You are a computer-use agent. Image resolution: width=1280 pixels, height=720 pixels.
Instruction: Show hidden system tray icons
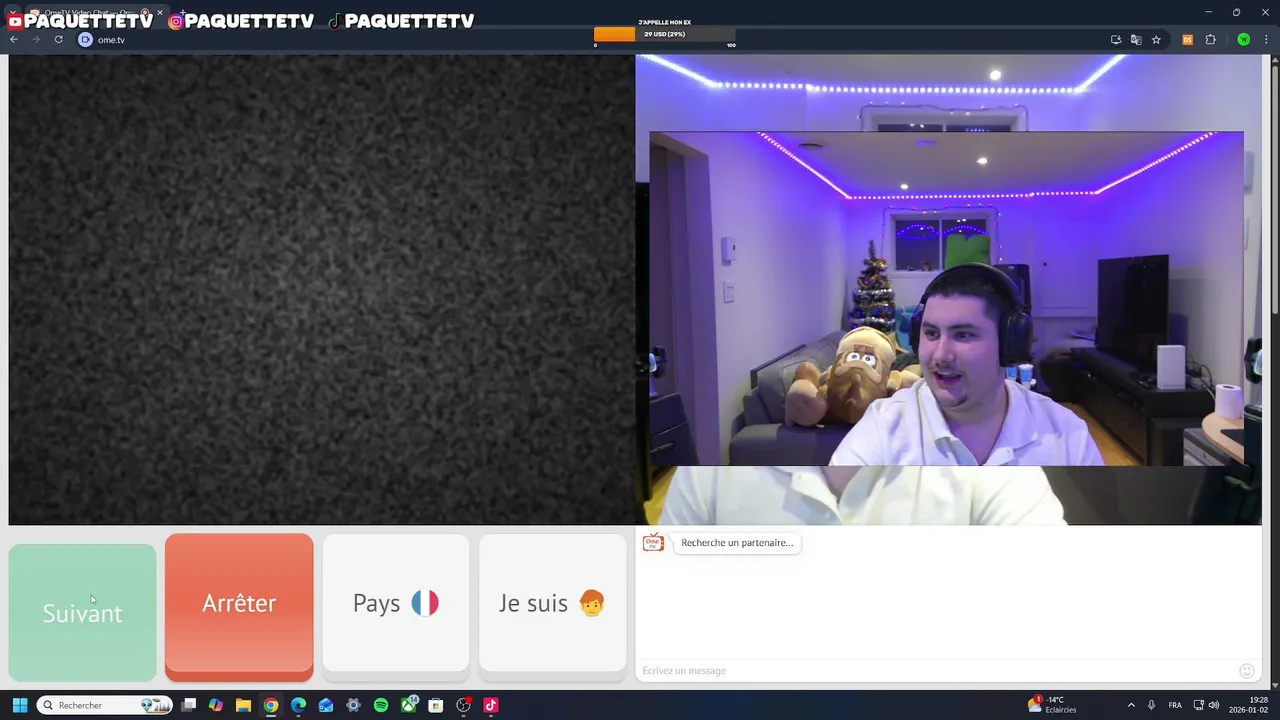point(1131,705)
